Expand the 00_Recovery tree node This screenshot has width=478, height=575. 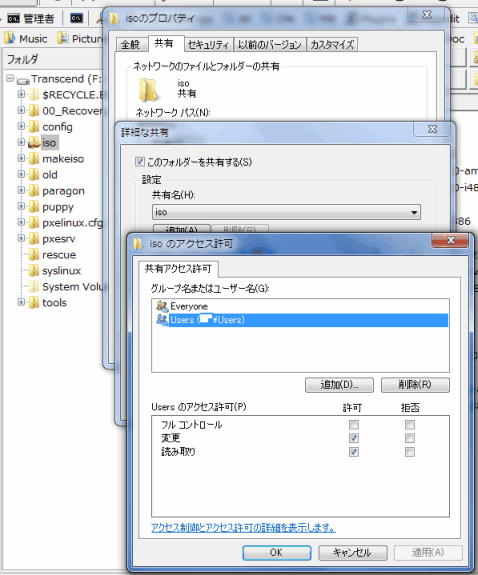(21, 110)
